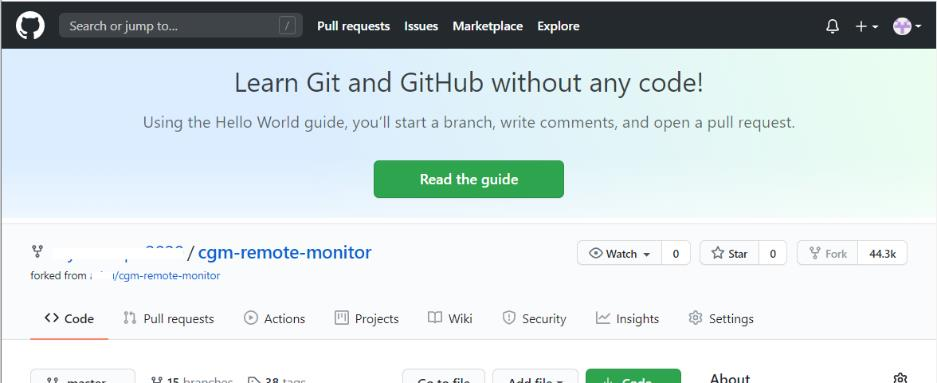Open the Projects tab
This screenshot has height=383, width=937.
pos(366,318)
